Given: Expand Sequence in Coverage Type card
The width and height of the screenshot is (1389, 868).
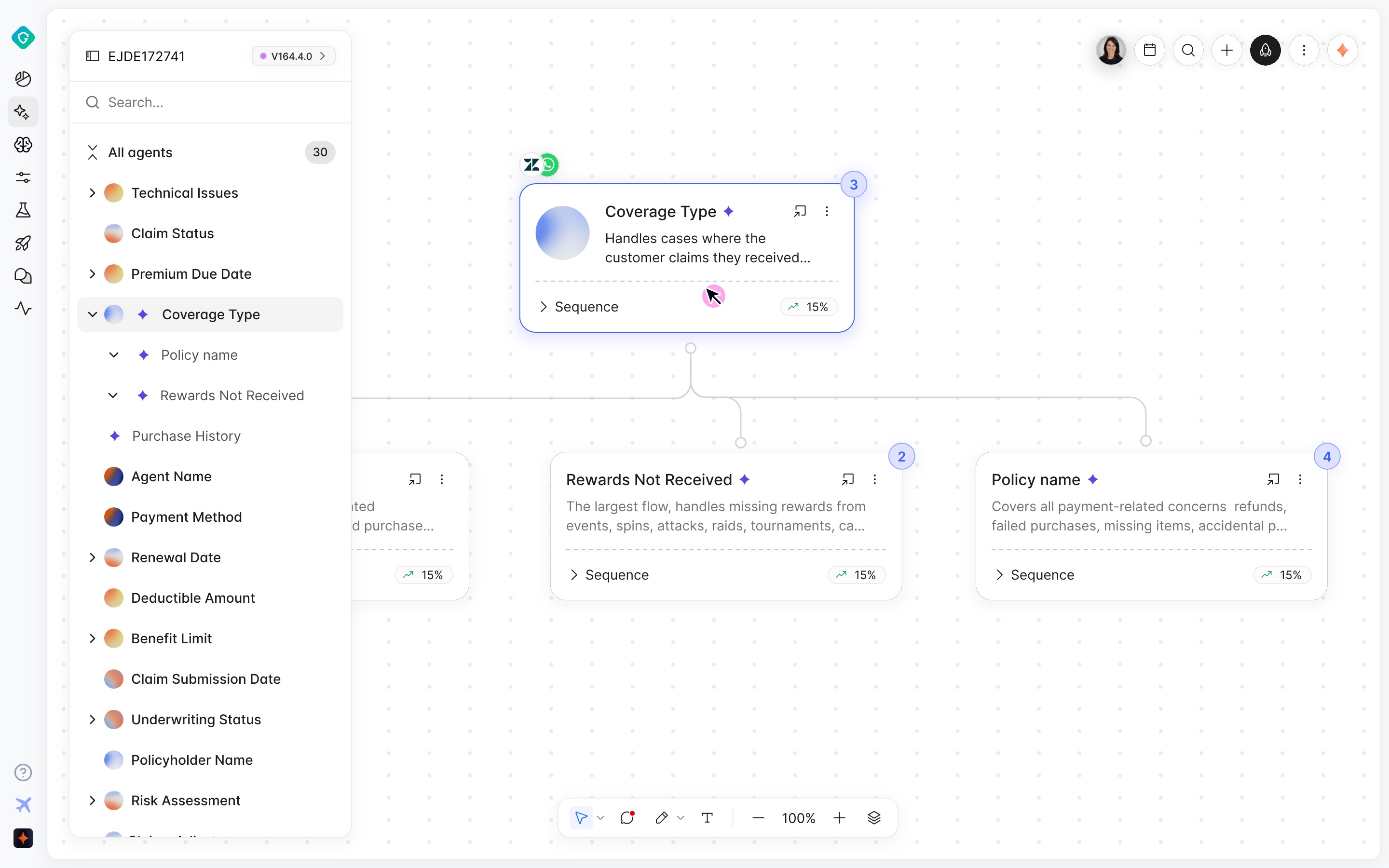Looking at the screenshot, I should [579, 307].
